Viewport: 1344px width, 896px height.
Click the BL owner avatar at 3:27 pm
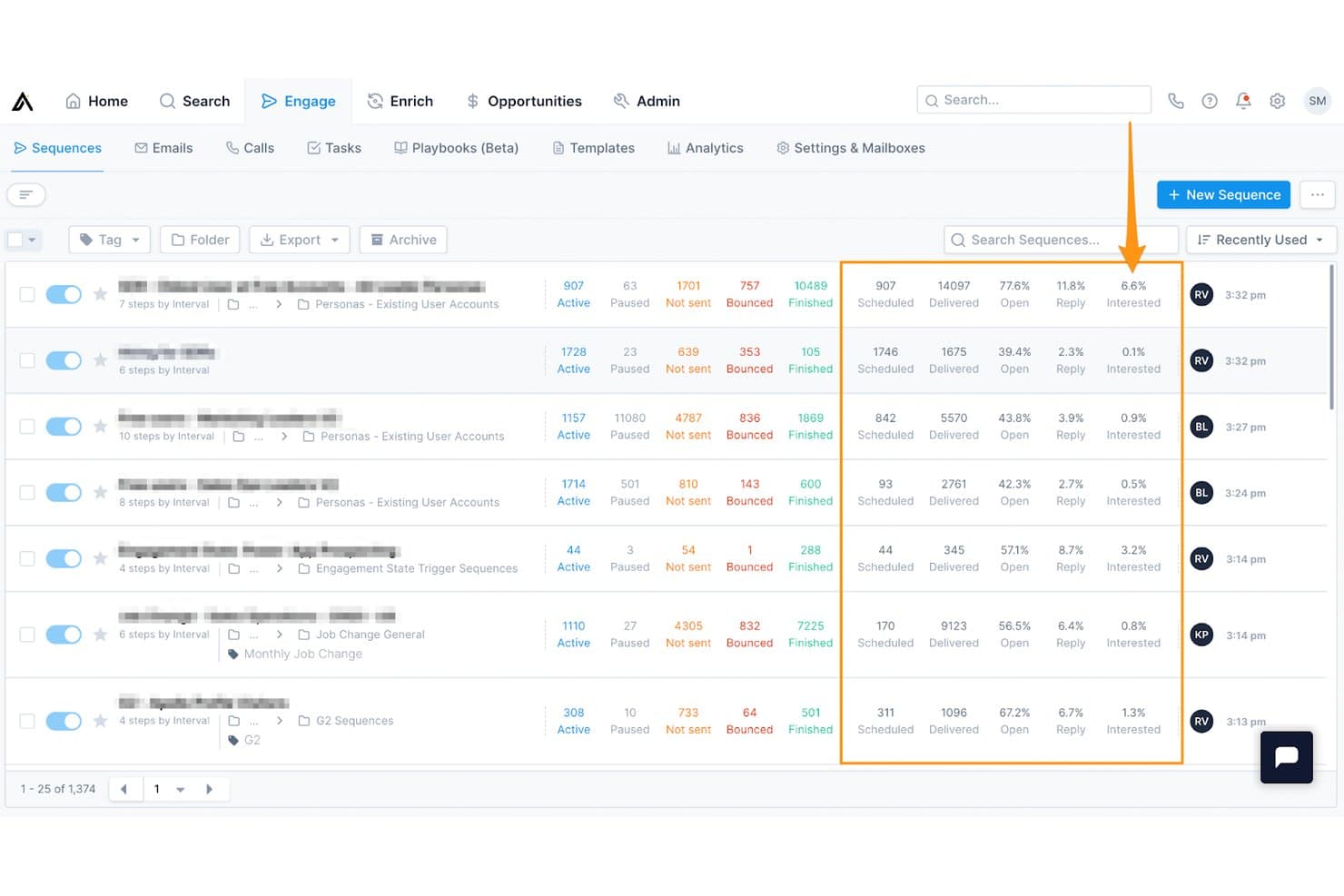(x=1201, y=427)
